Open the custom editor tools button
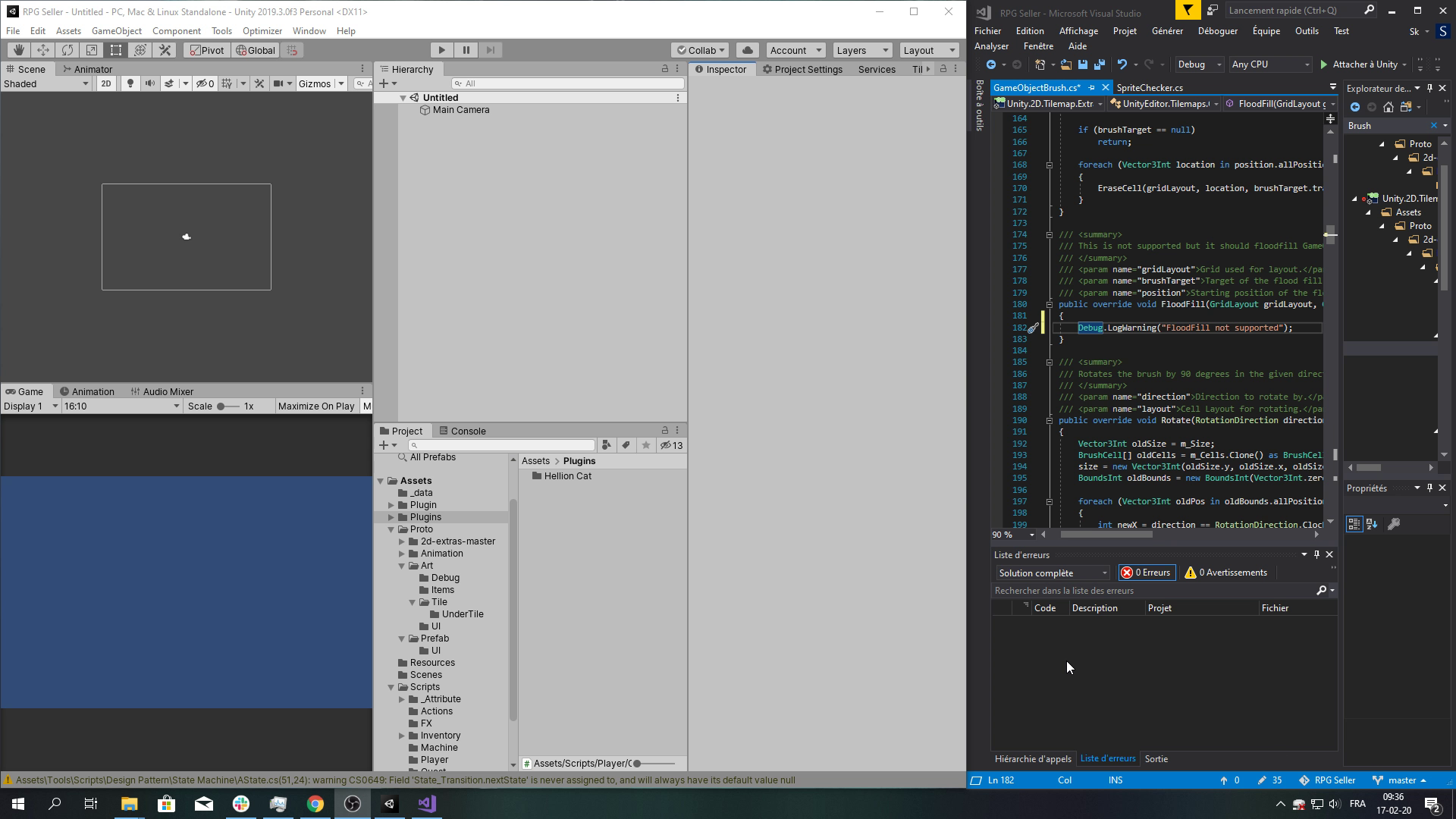Viewport: 1456px width, 819px height. coord(165,50)
